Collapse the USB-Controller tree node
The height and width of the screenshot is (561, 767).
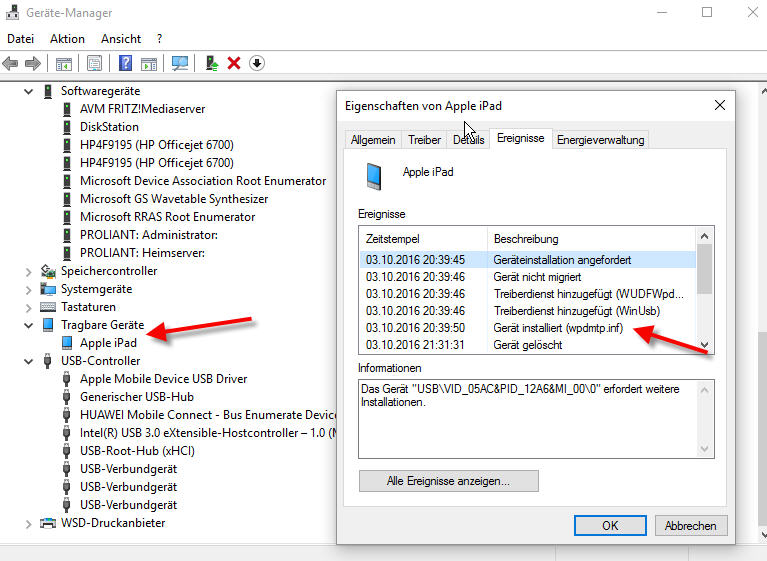(28, 361)
